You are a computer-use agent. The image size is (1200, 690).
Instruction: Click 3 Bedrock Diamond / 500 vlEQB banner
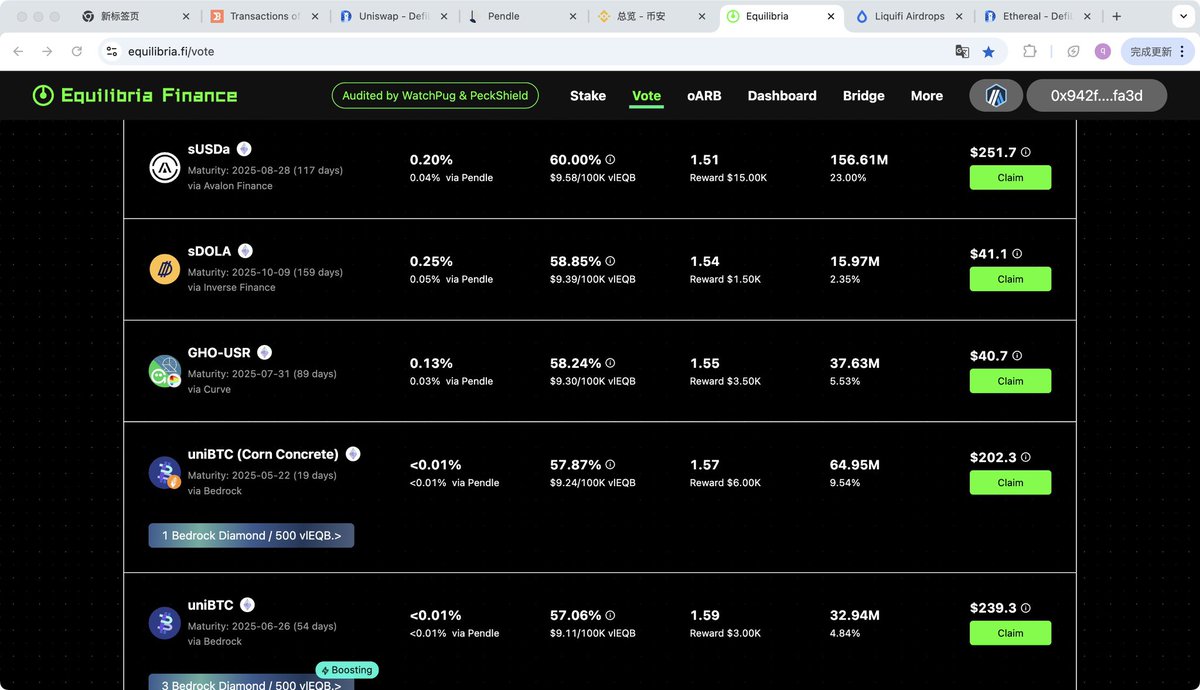coord(251,682)
